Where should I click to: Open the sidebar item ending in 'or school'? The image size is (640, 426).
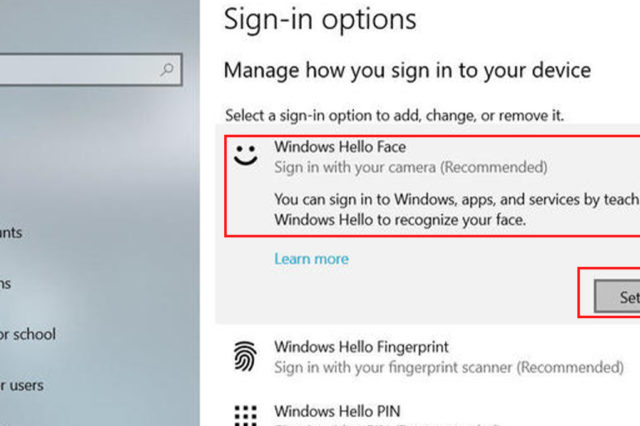(28, 334)
